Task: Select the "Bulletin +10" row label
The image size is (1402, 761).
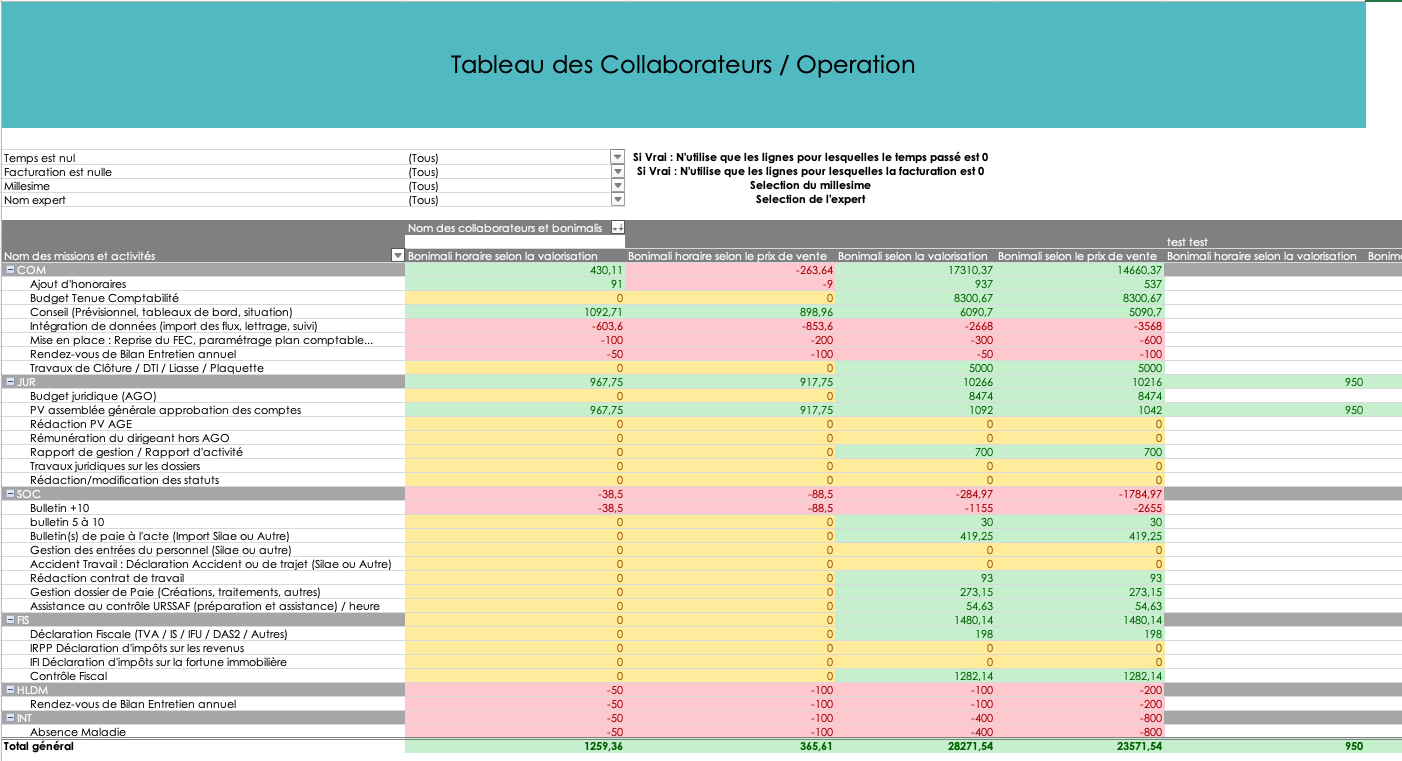Action: click(x=60, y=507)
